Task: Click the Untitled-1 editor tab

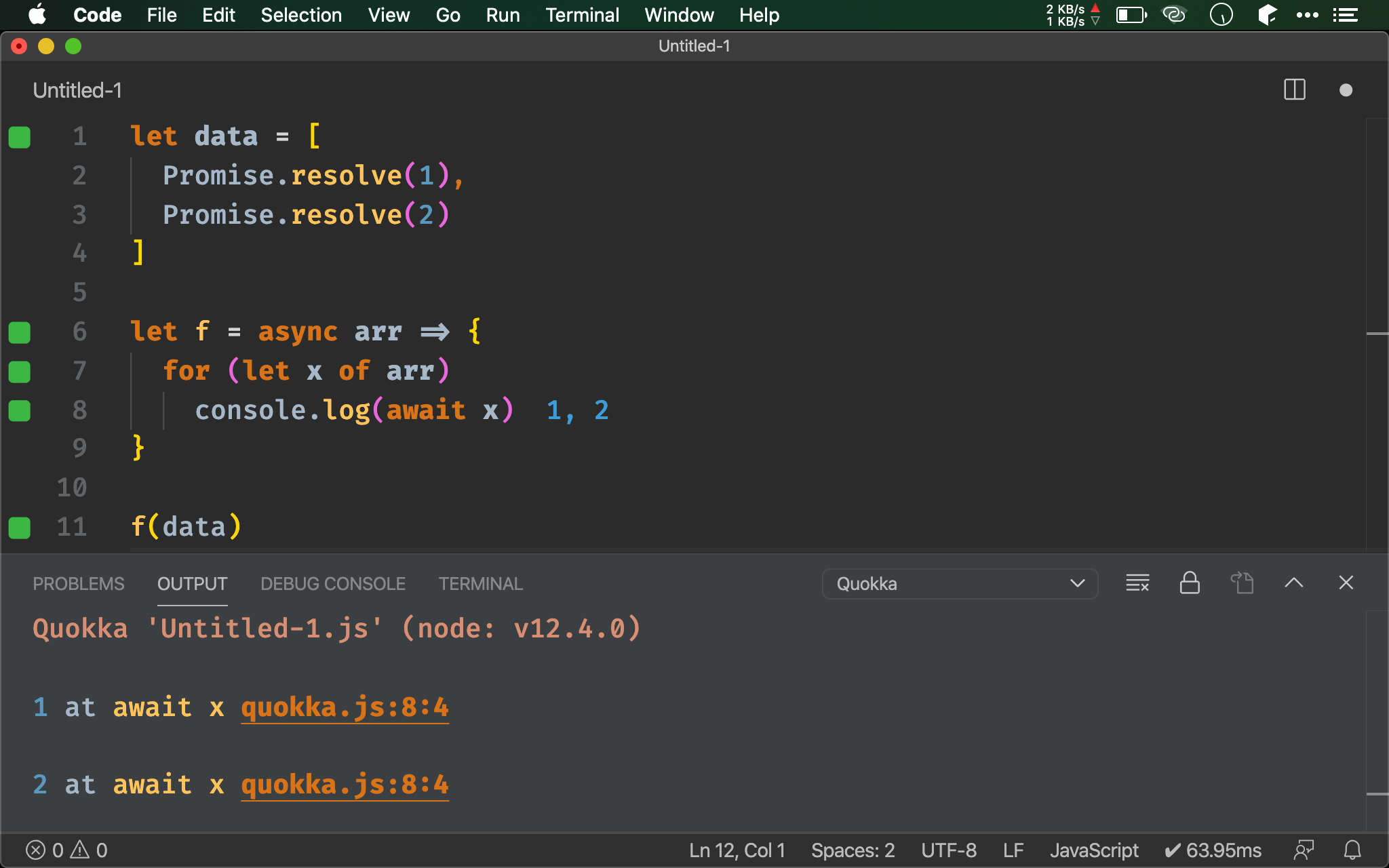Action: [77, 90]
